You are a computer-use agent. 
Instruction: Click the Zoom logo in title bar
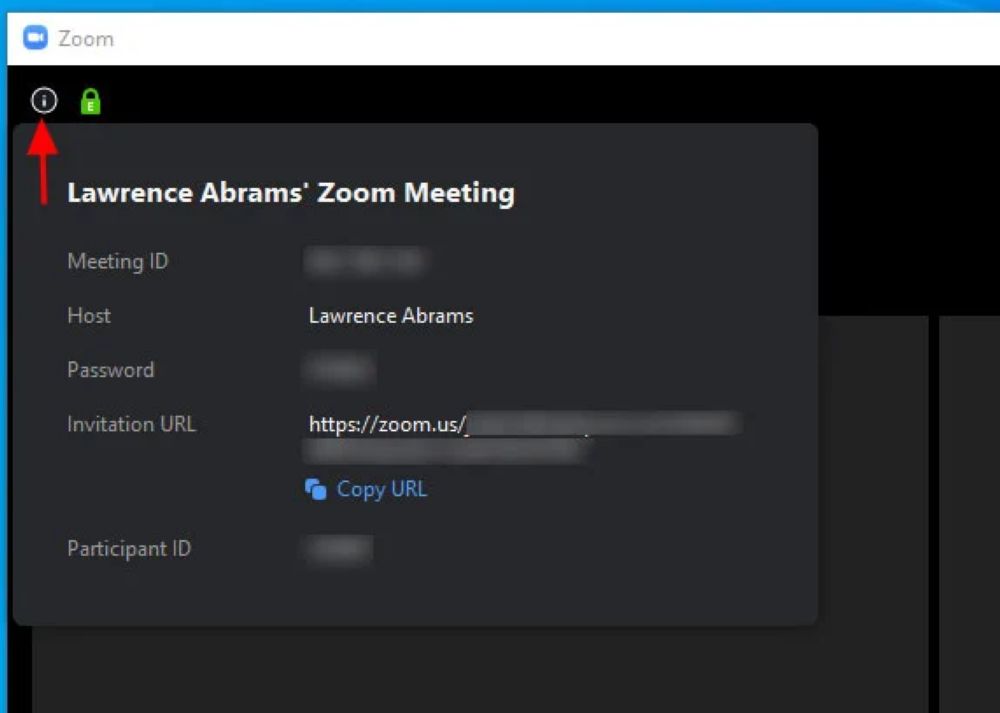point(35,39)
